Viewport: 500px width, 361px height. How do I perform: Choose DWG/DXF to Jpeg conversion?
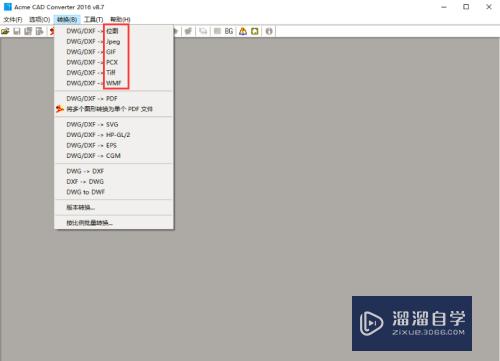point(114,42)
